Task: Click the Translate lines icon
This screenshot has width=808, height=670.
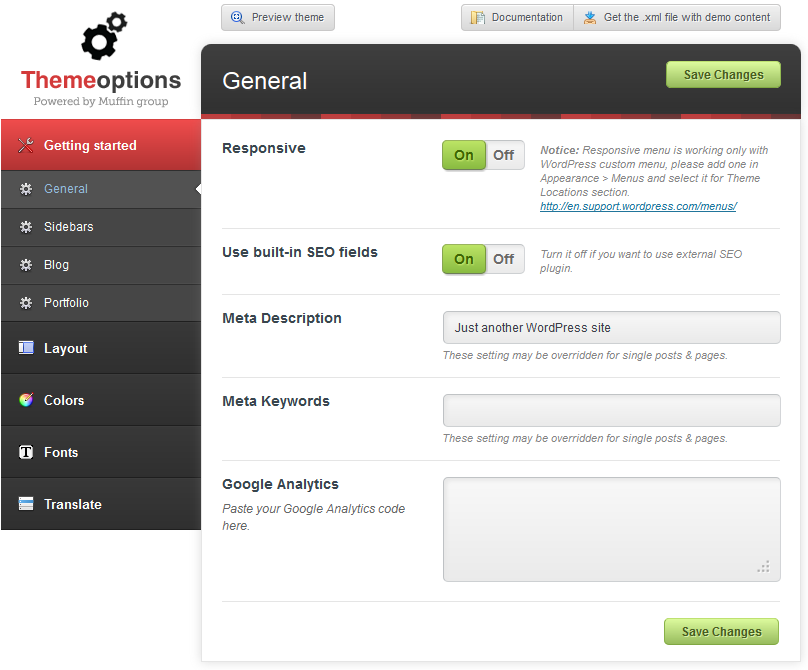Action: [x=26, y=504]
